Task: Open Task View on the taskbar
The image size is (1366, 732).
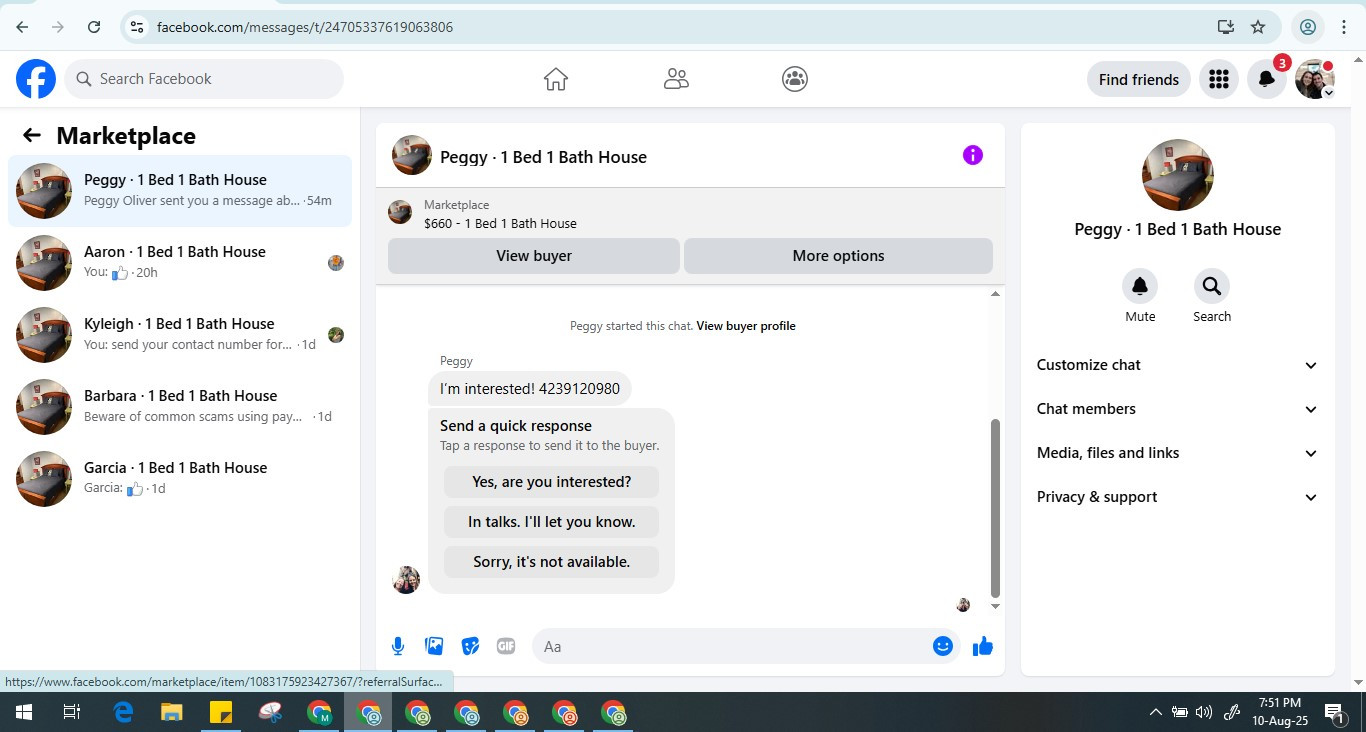Action: 72,712
